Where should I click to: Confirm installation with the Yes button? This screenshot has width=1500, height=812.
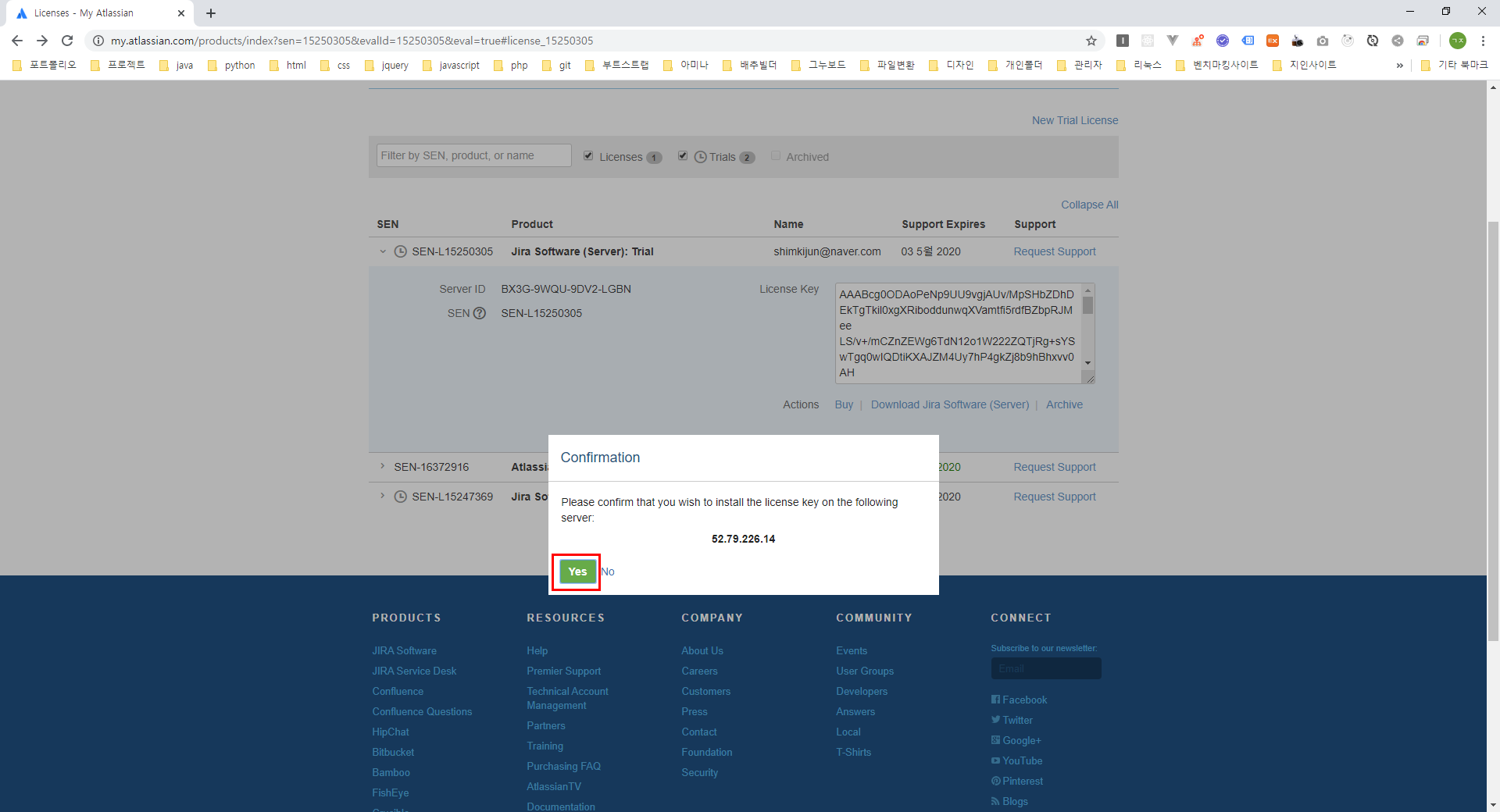click(x=577, y=572)
